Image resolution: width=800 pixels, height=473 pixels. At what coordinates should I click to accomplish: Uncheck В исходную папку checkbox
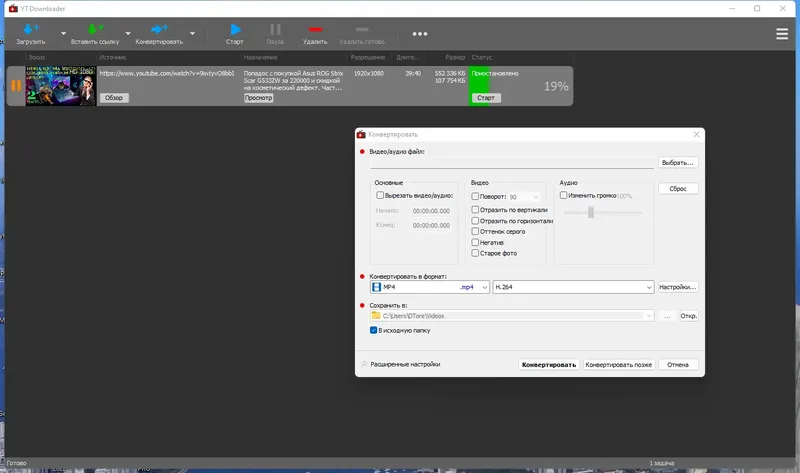(373, 330)
